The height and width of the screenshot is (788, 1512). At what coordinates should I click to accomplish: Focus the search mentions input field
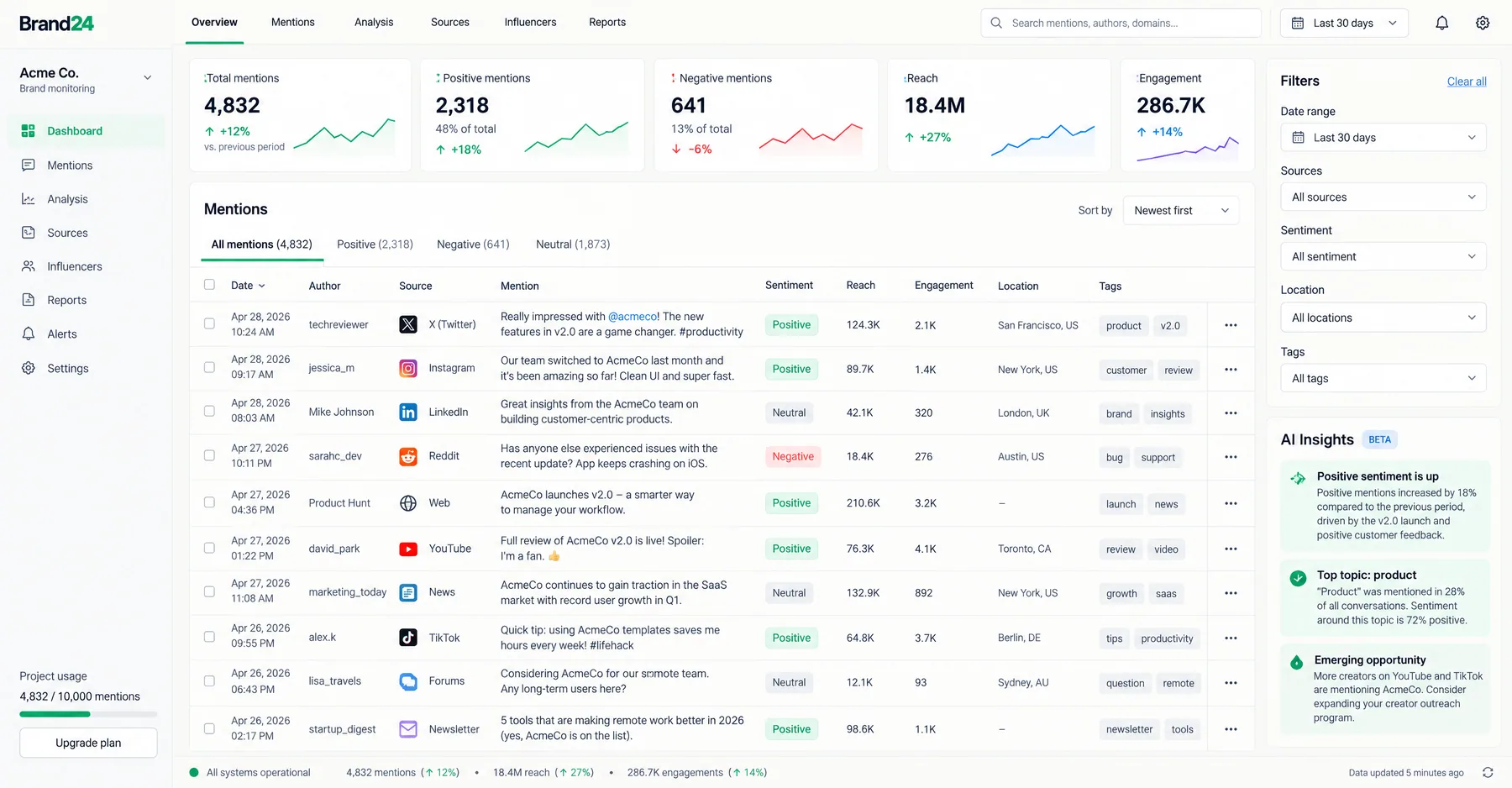1121,24
